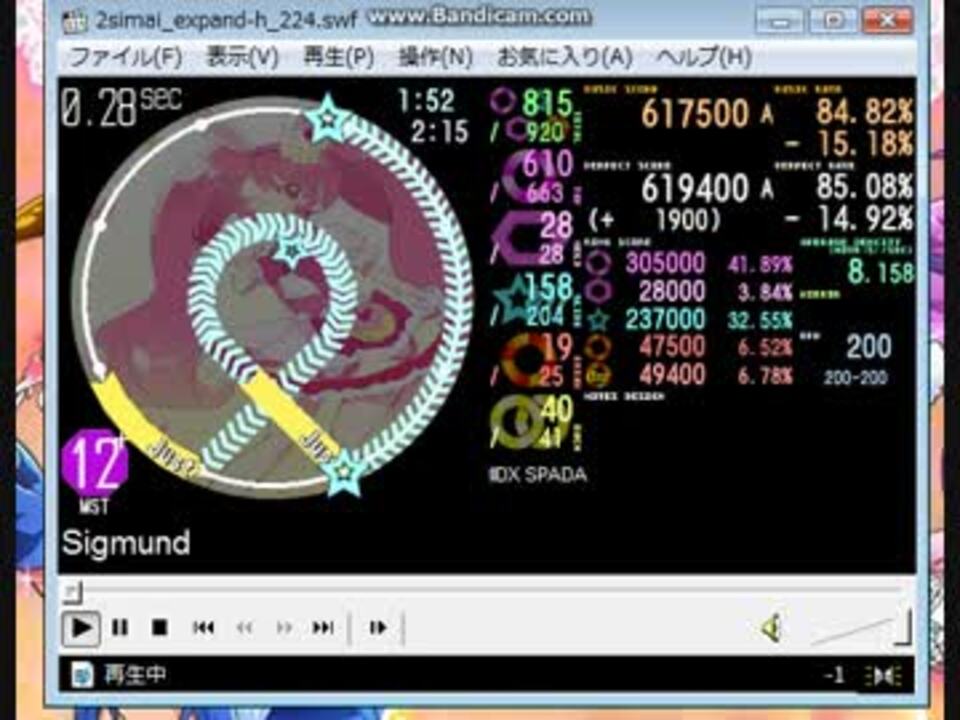Click the 49400 score row
Viewport: 960px width, 720px height.
(x=688, y=375)
